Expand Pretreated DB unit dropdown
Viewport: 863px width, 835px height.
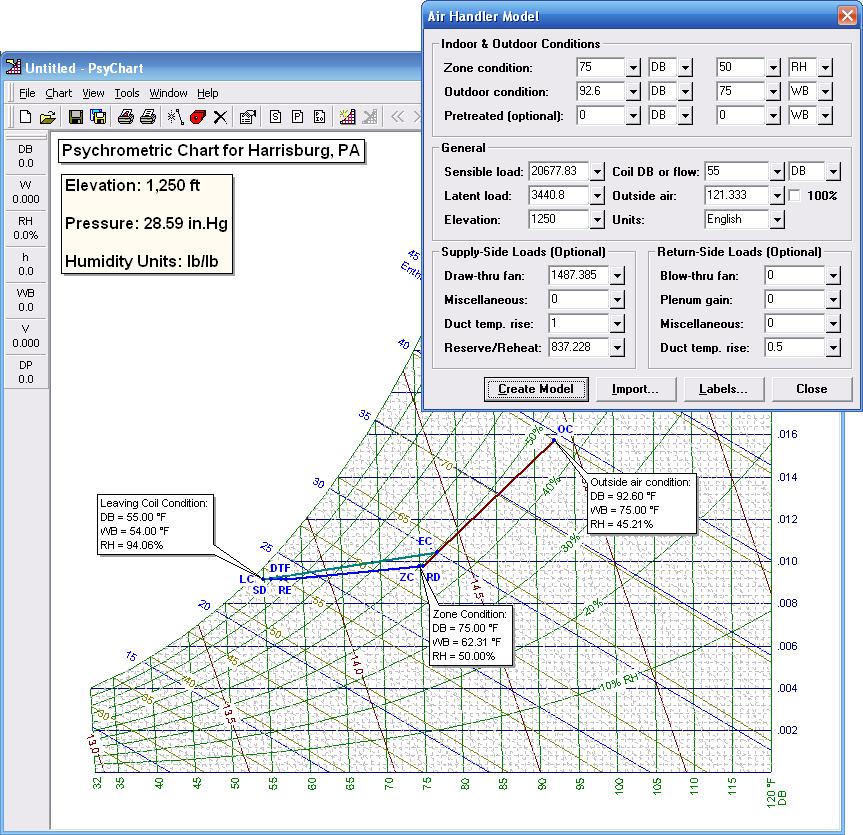(685, 115)
